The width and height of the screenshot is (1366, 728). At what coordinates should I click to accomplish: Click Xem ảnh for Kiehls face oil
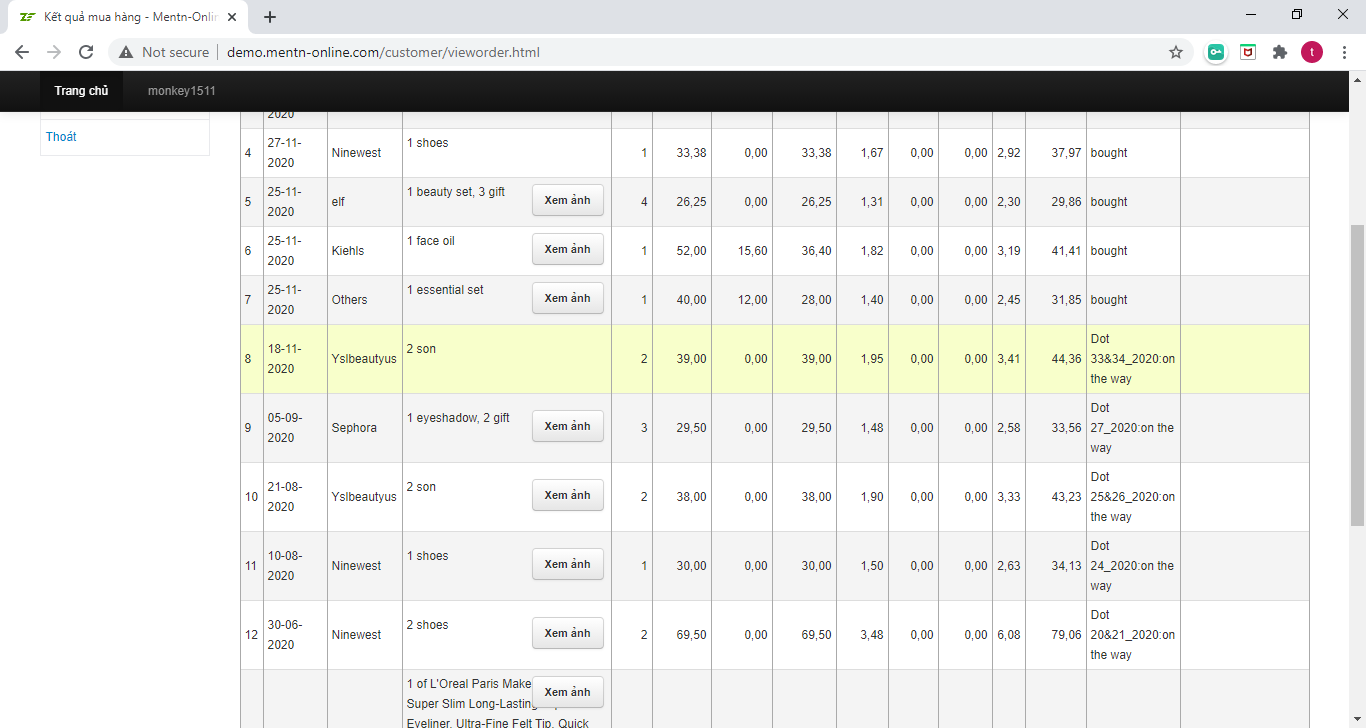[567, 250]
